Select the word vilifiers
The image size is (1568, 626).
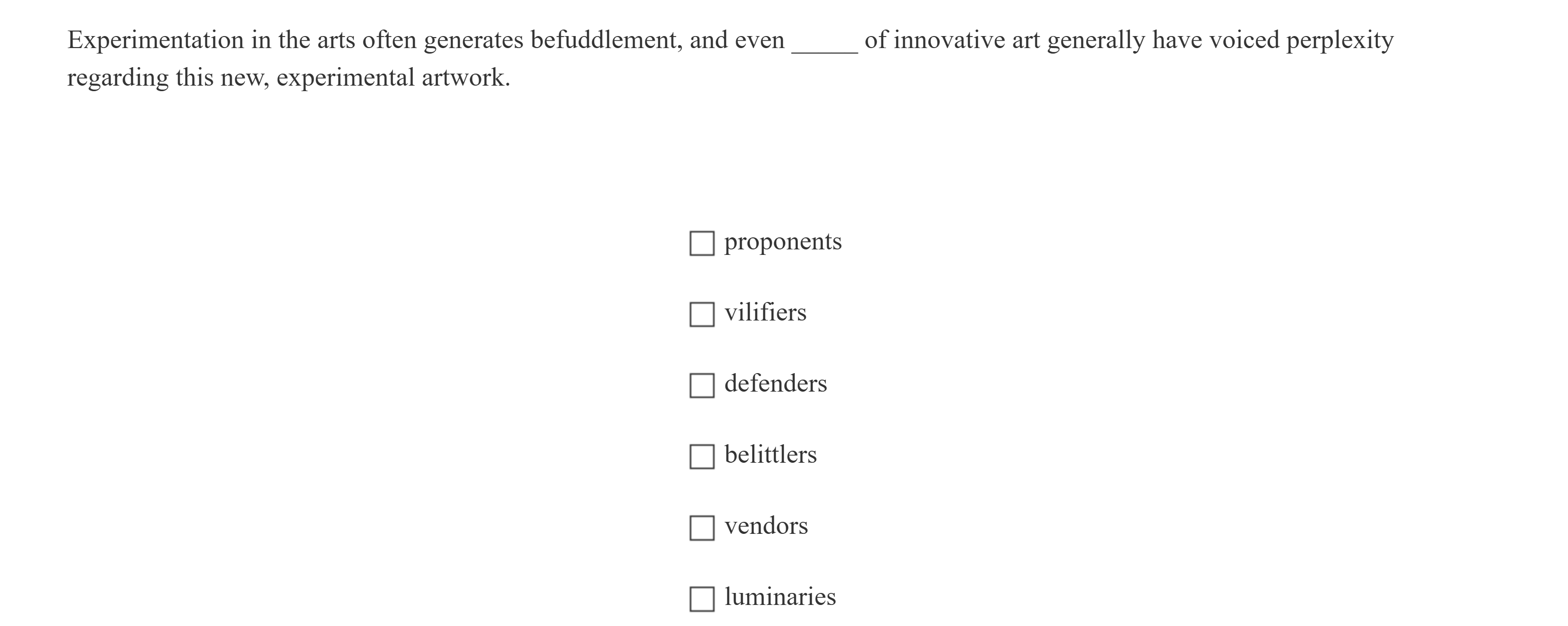[x=765, y=313]
